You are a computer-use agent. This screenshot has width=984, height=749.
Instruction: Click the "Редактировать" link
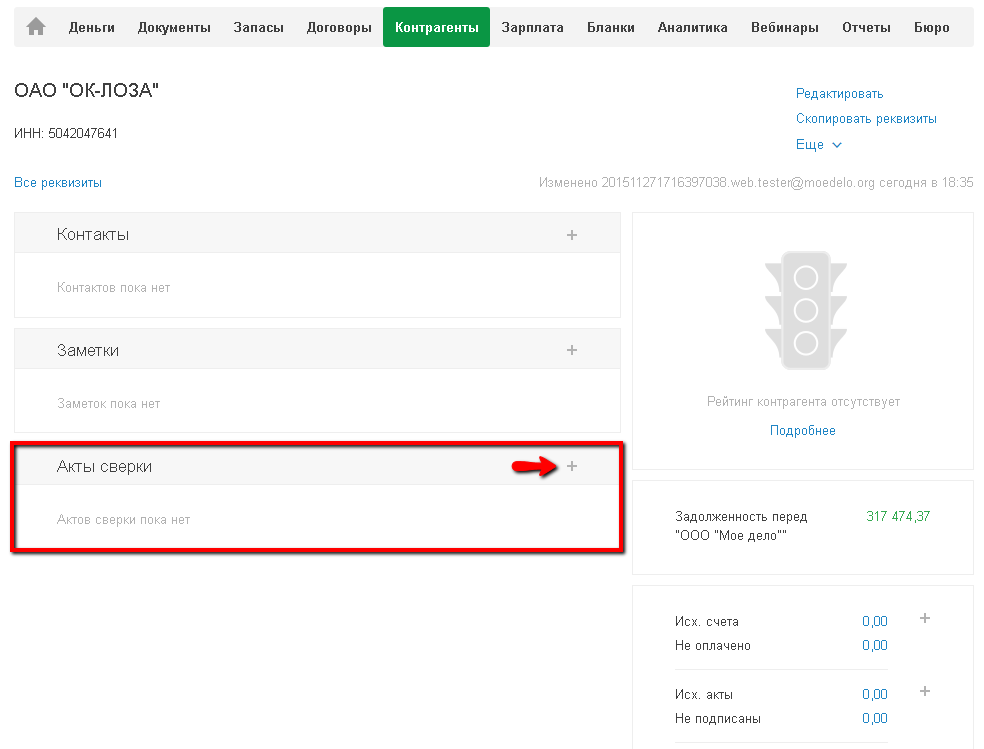[839, 94]
